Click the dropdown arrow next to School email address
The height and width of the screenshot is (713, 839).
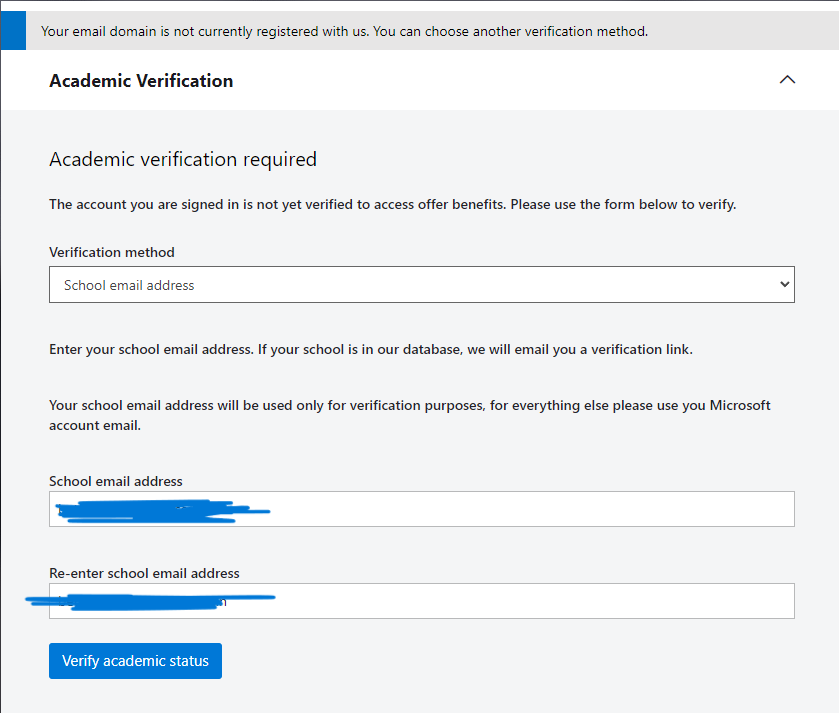(784, 284)
